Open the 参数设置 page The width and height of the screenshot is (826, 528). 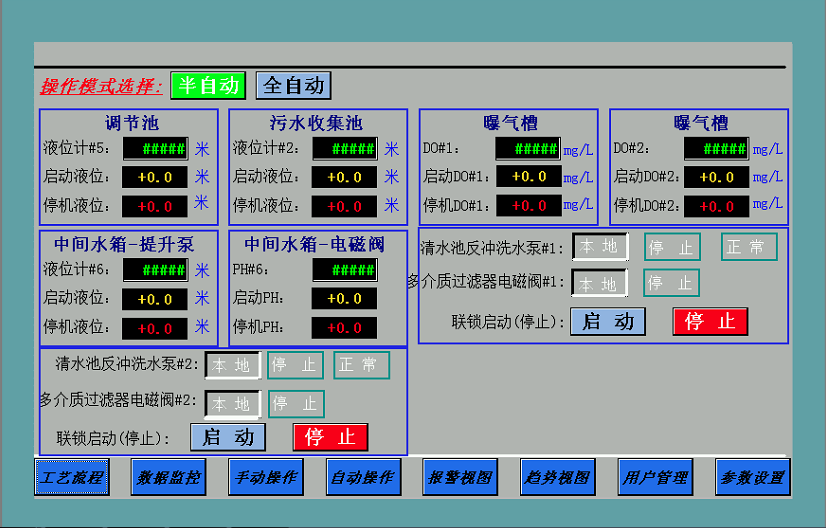point(752,478)
